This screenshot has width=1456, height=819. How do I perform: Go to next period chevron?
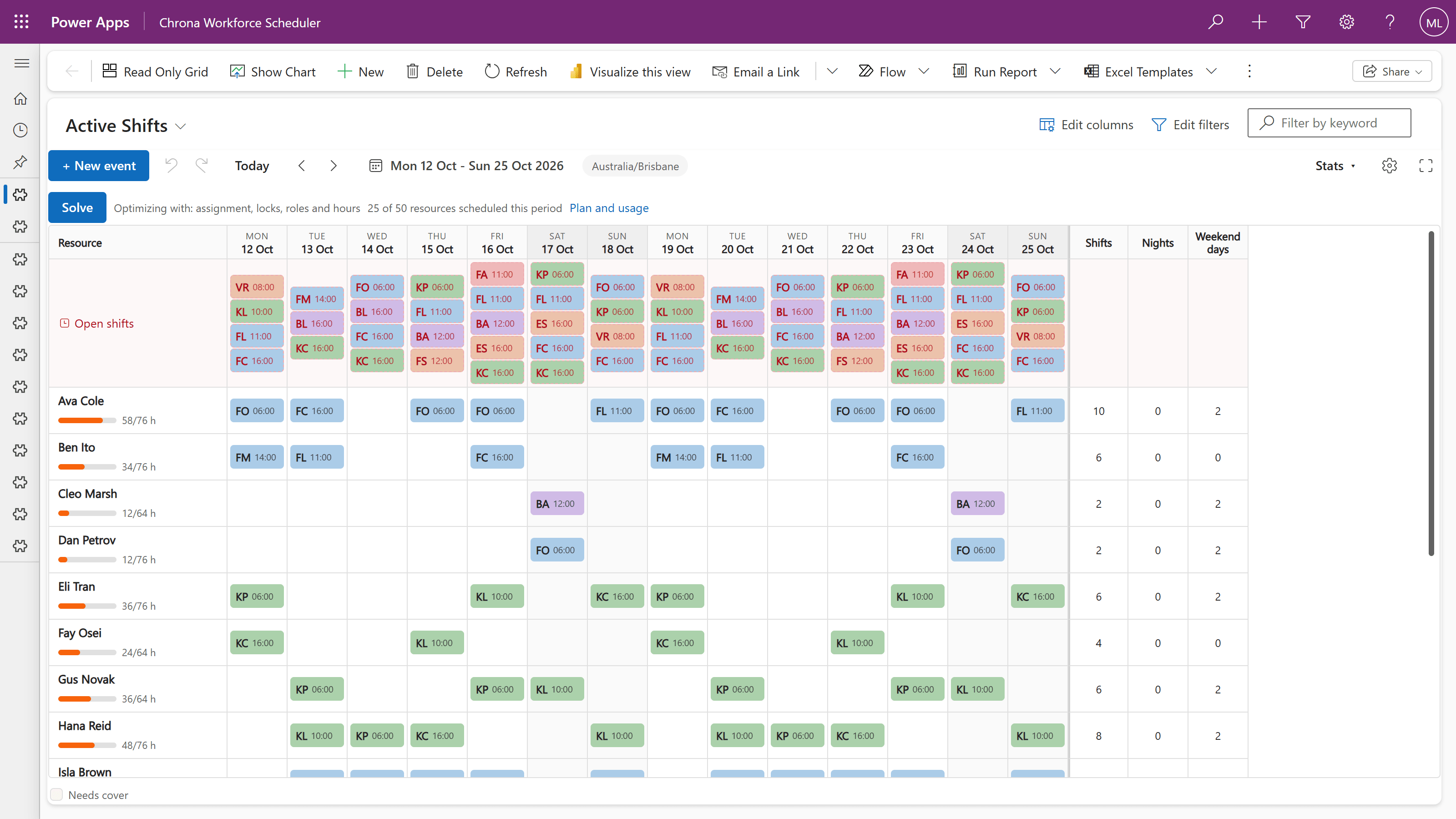pyautogui.click(x=334, y=166)
